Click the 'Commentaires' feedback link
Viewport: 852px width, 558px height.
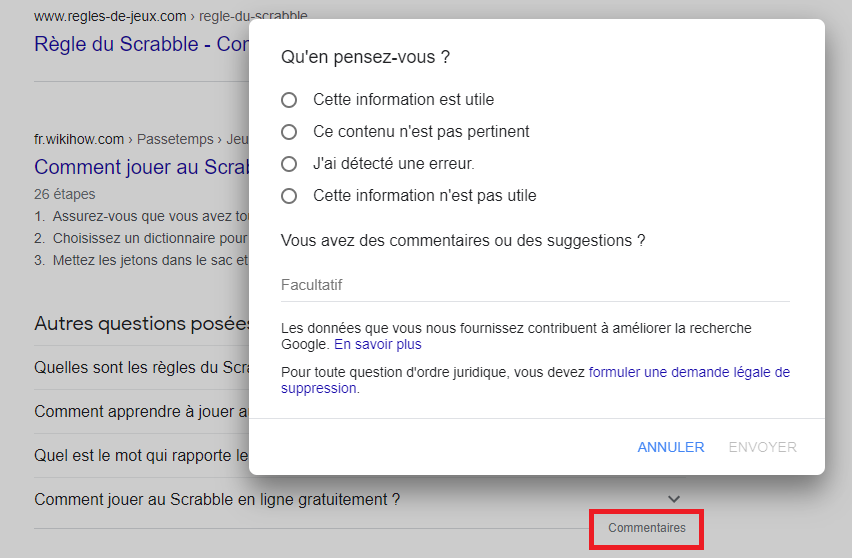click(647, 528)
